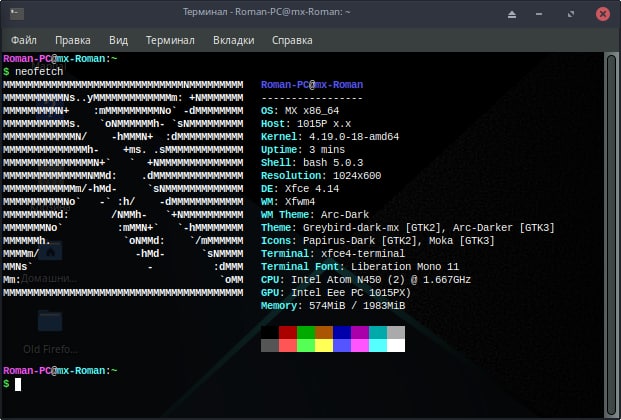Click the black color block in neofetch palette
621x420 pixels.
click(x=270, y=332)
